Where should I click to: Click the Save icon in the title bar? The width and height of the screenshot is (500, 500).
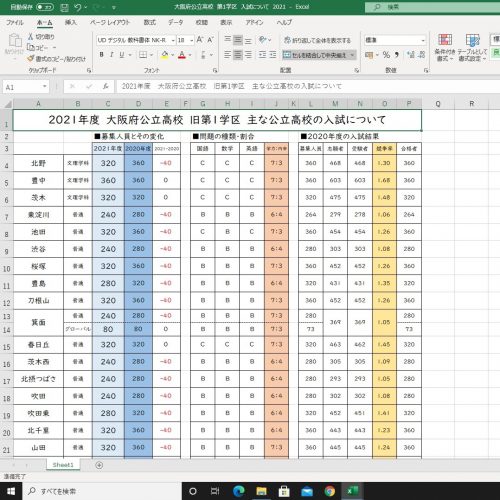tap(65, 7)
